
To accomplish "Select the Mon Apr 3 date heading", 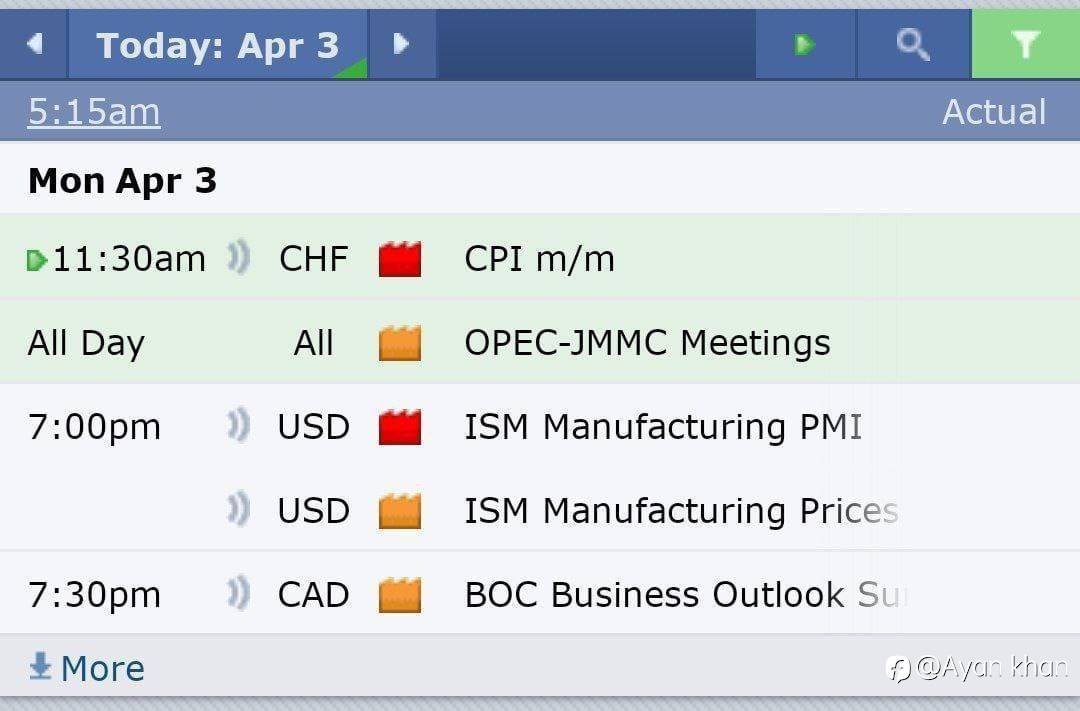I will [122, 181].
